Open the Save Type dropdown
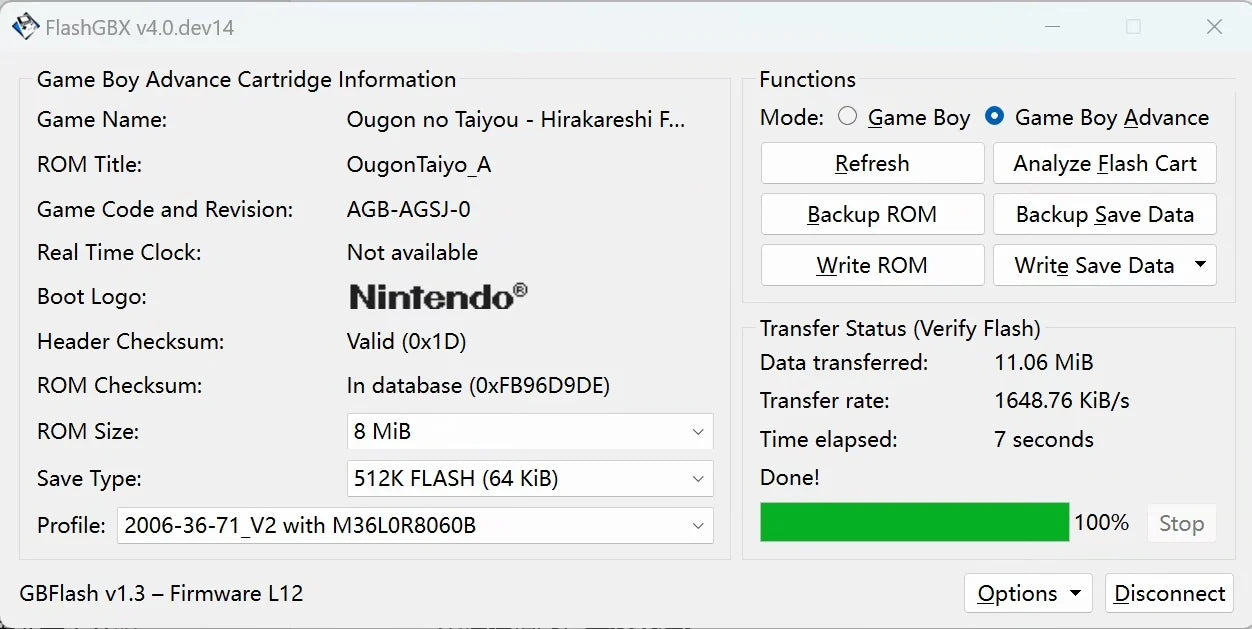The width and height of the screenshot is (1252, 629). pos(529,478)
